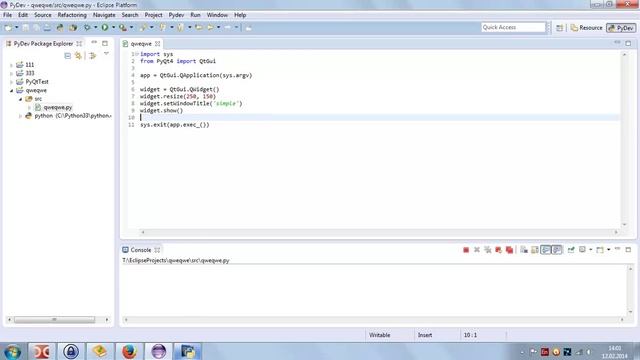
Task: Click the Last Edit Location toolbar icon
Action: (x=199, y=27)
